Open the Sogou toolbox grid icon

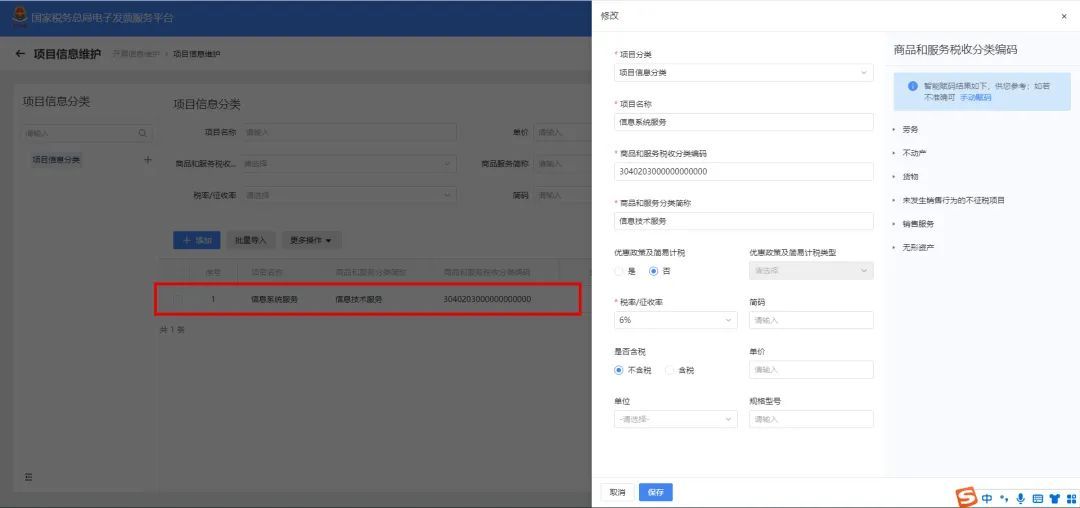click(x=1071, y=498)
